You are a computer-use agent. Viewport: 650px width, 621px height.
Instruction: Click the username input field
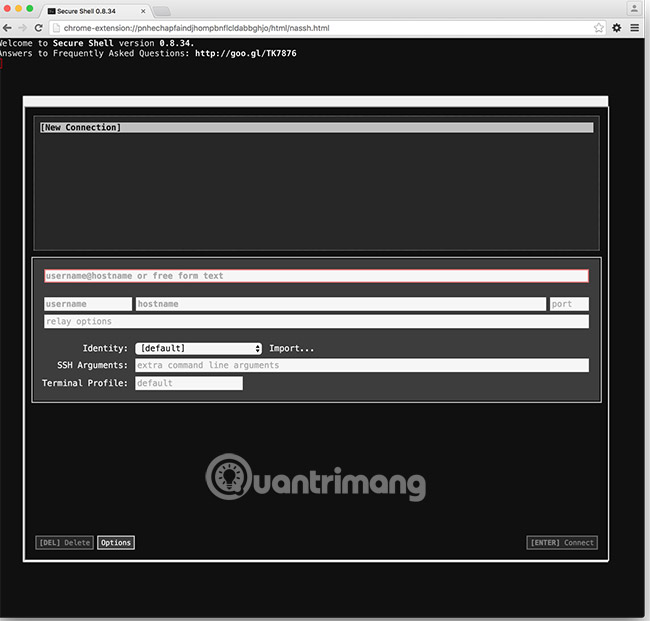[88, 304]
